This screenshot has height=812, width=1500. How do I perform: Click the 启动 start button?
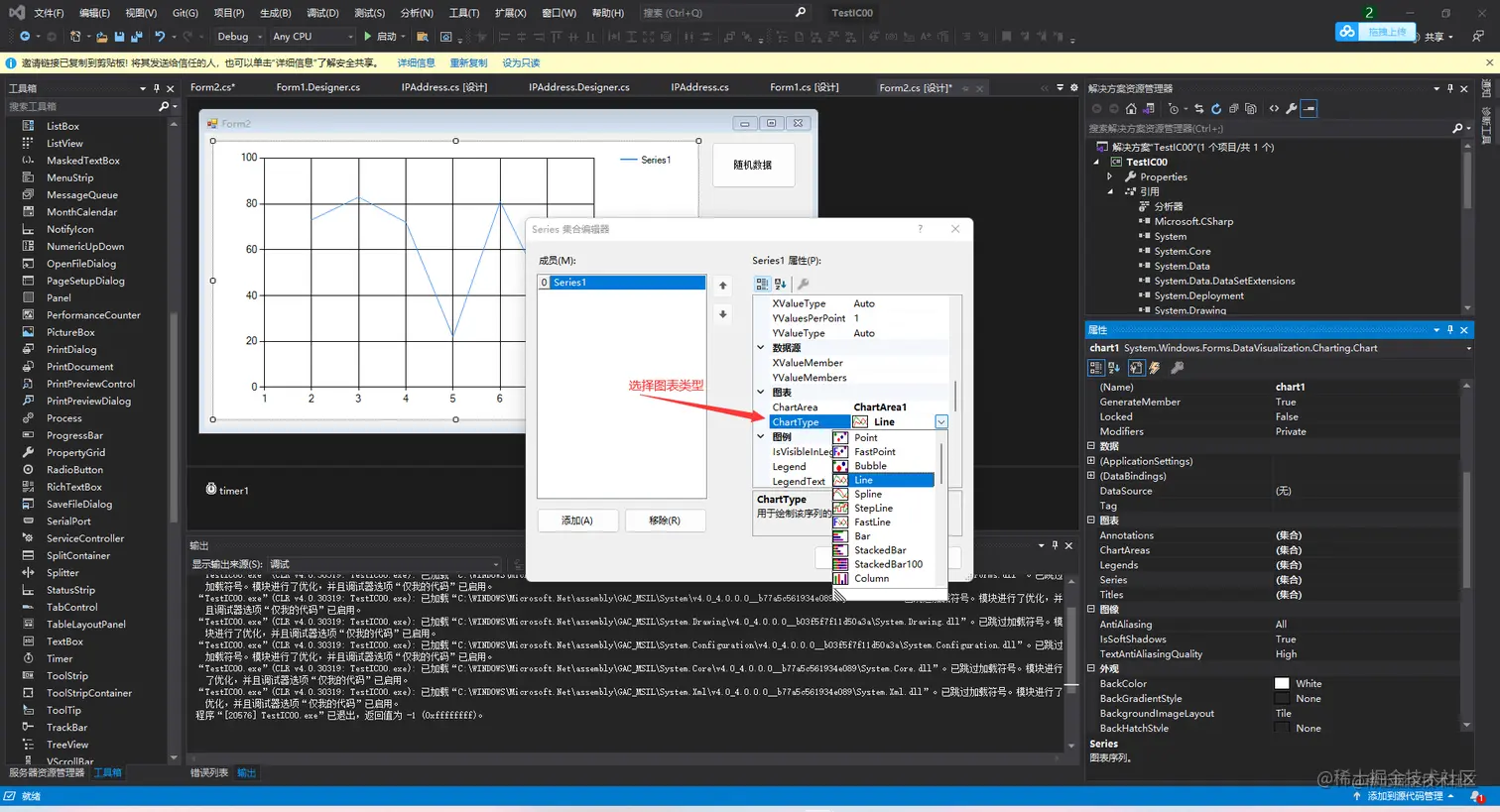pyautogui.click(x=380, y=37)
